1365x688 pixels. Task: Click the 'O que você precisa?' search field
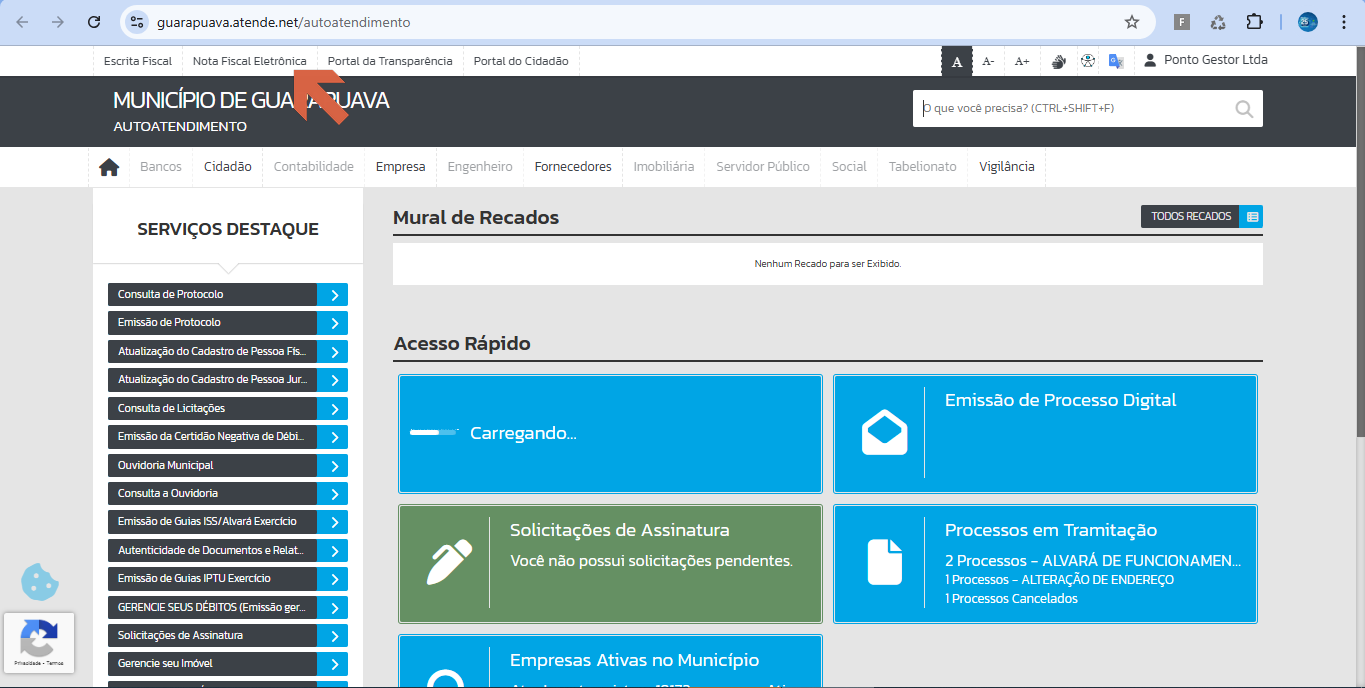(1075, 109)
